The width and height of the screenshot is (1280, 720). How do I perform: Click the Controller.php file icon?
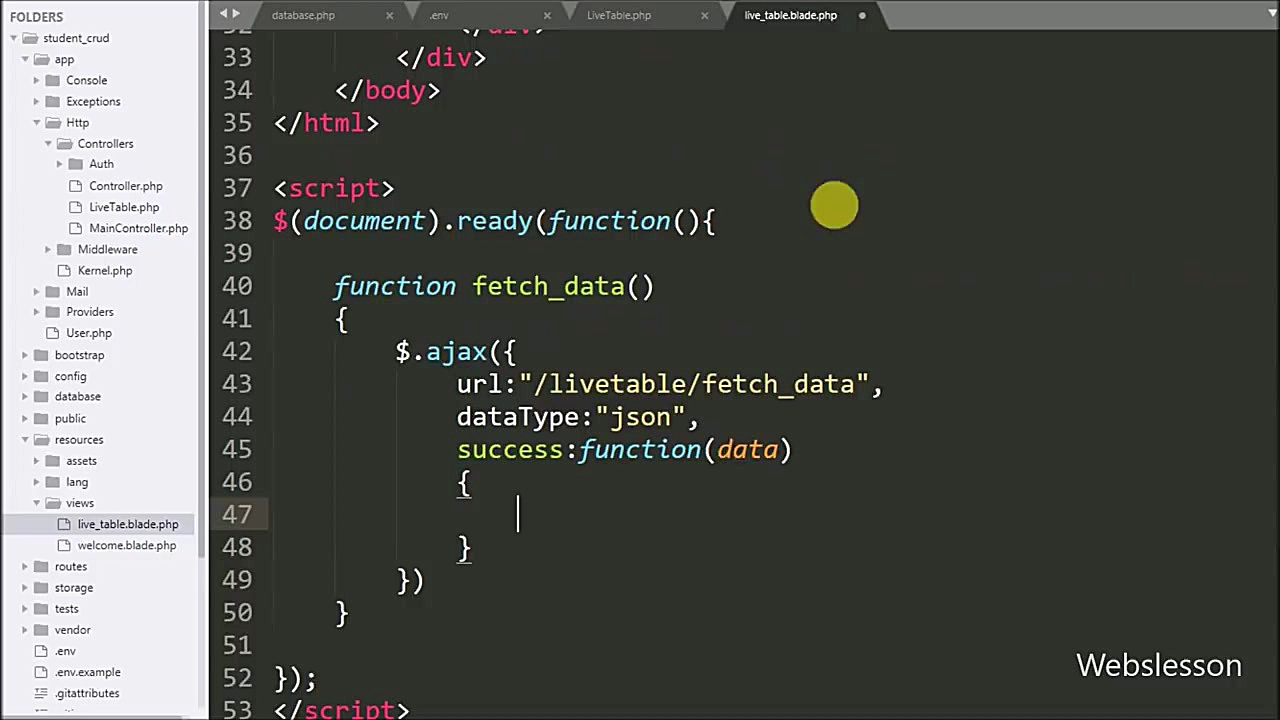[76, 186]
